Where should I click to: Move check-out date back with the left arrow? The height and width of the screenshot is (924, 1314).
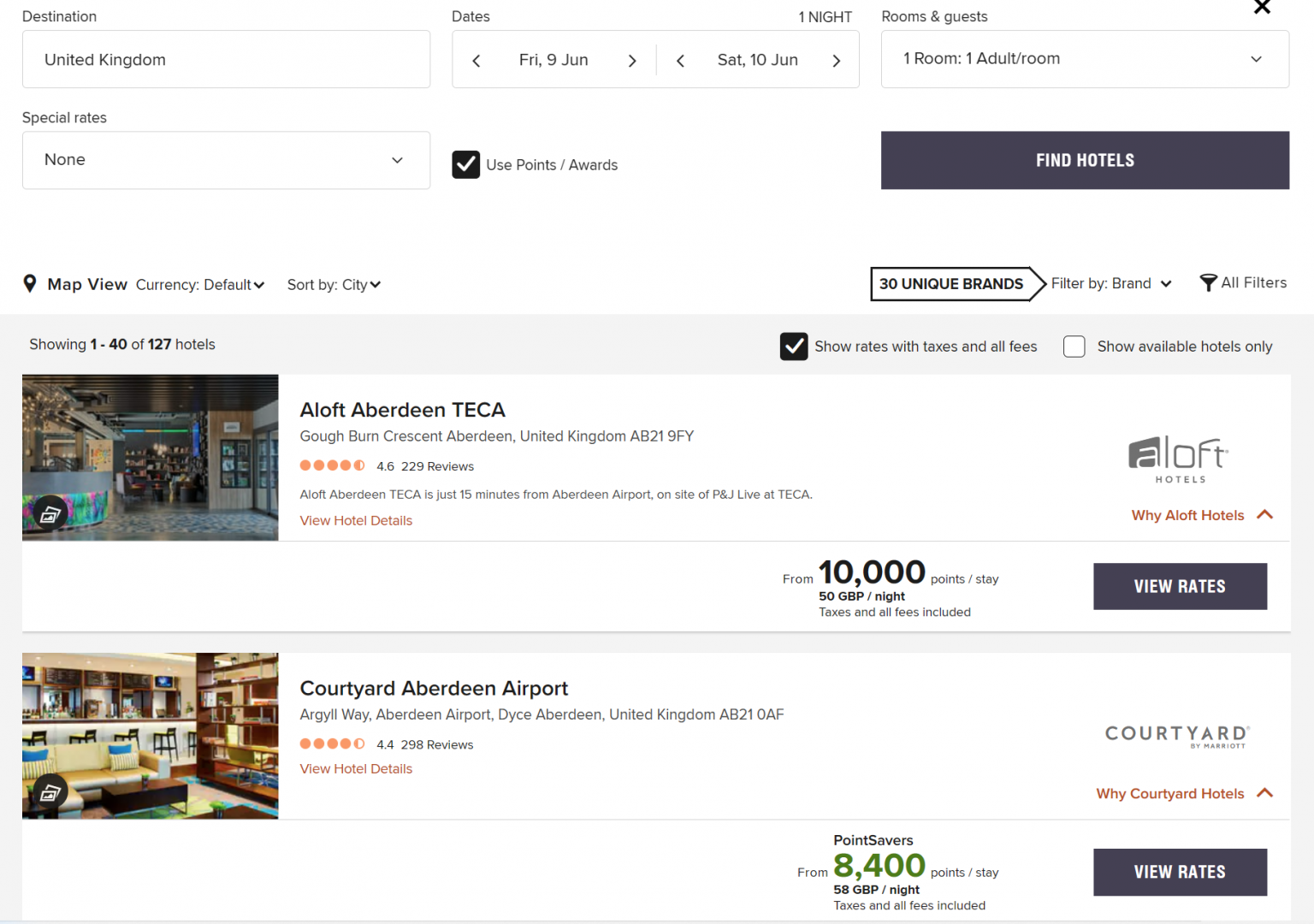click(680, 60)
